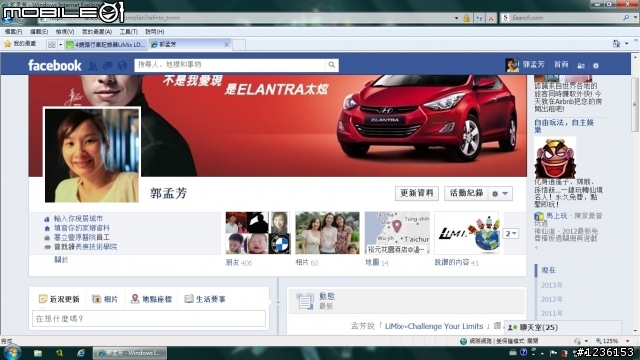The image size is (640, 360).
Task: Click the security lock icon in address bar
Action: click(x=467, y=18)
